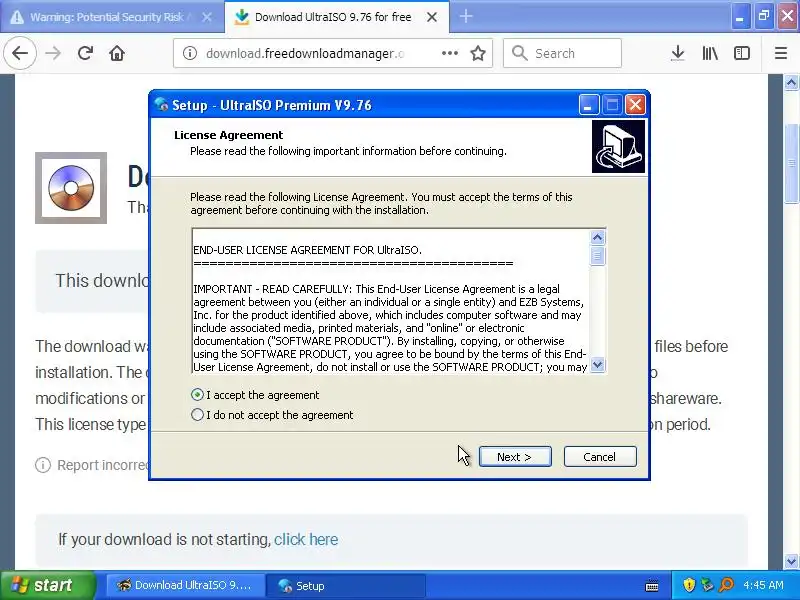This screenshot has width=800, height=600.
Task: Open the Firefox hamburger menu
Action: 781,53
